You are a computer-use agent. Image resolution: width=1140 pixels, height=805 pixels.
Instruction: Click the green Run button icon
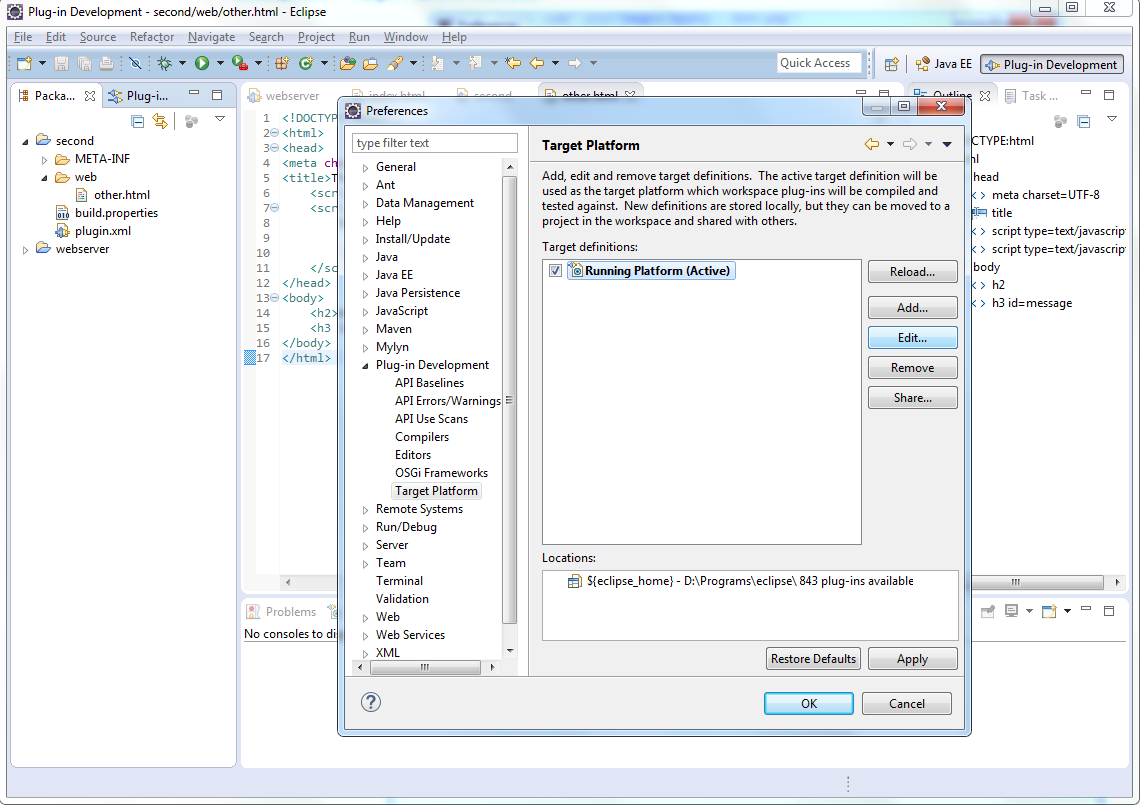point(202,63)
